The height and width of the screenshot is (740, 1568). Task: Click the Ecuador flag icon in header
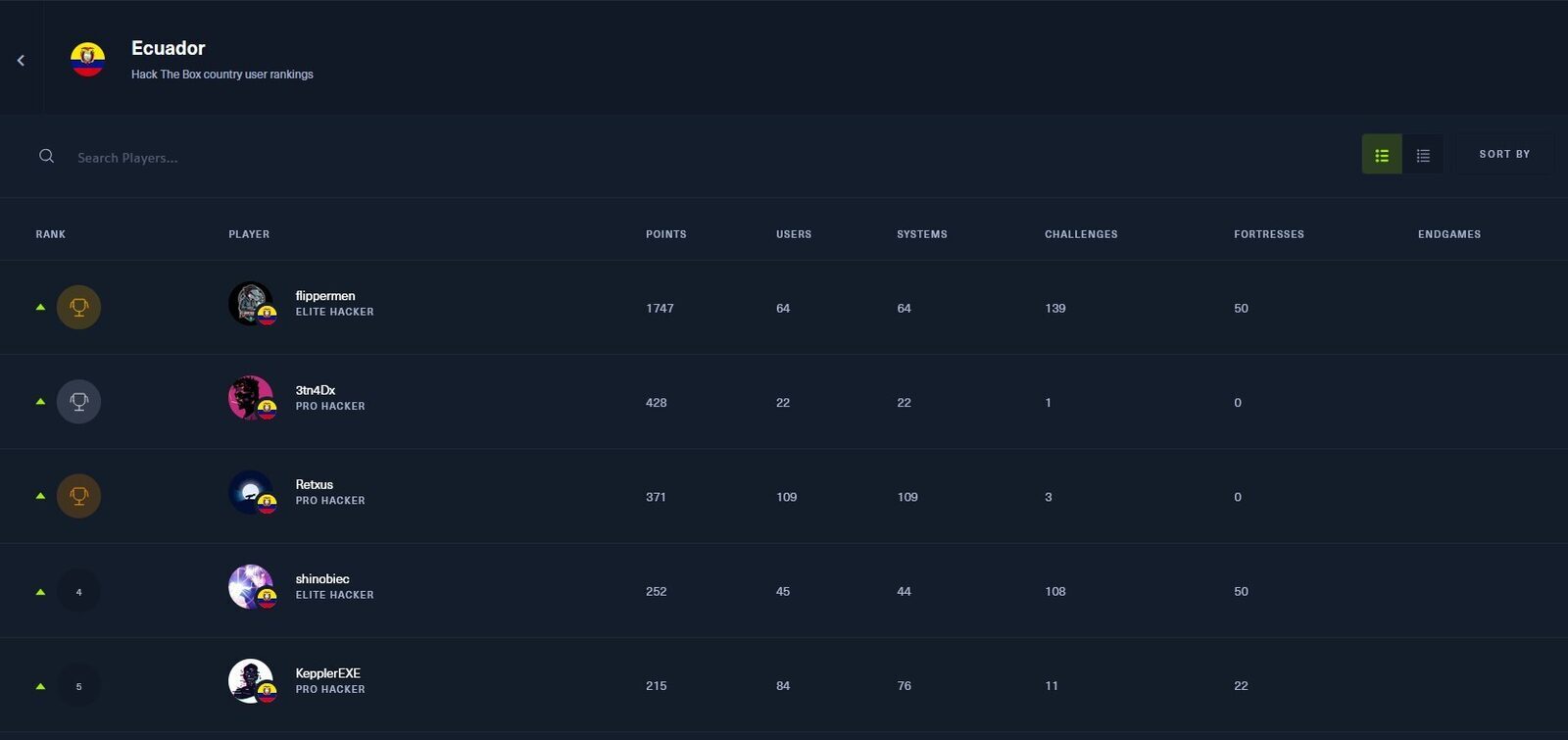(87, 60)
